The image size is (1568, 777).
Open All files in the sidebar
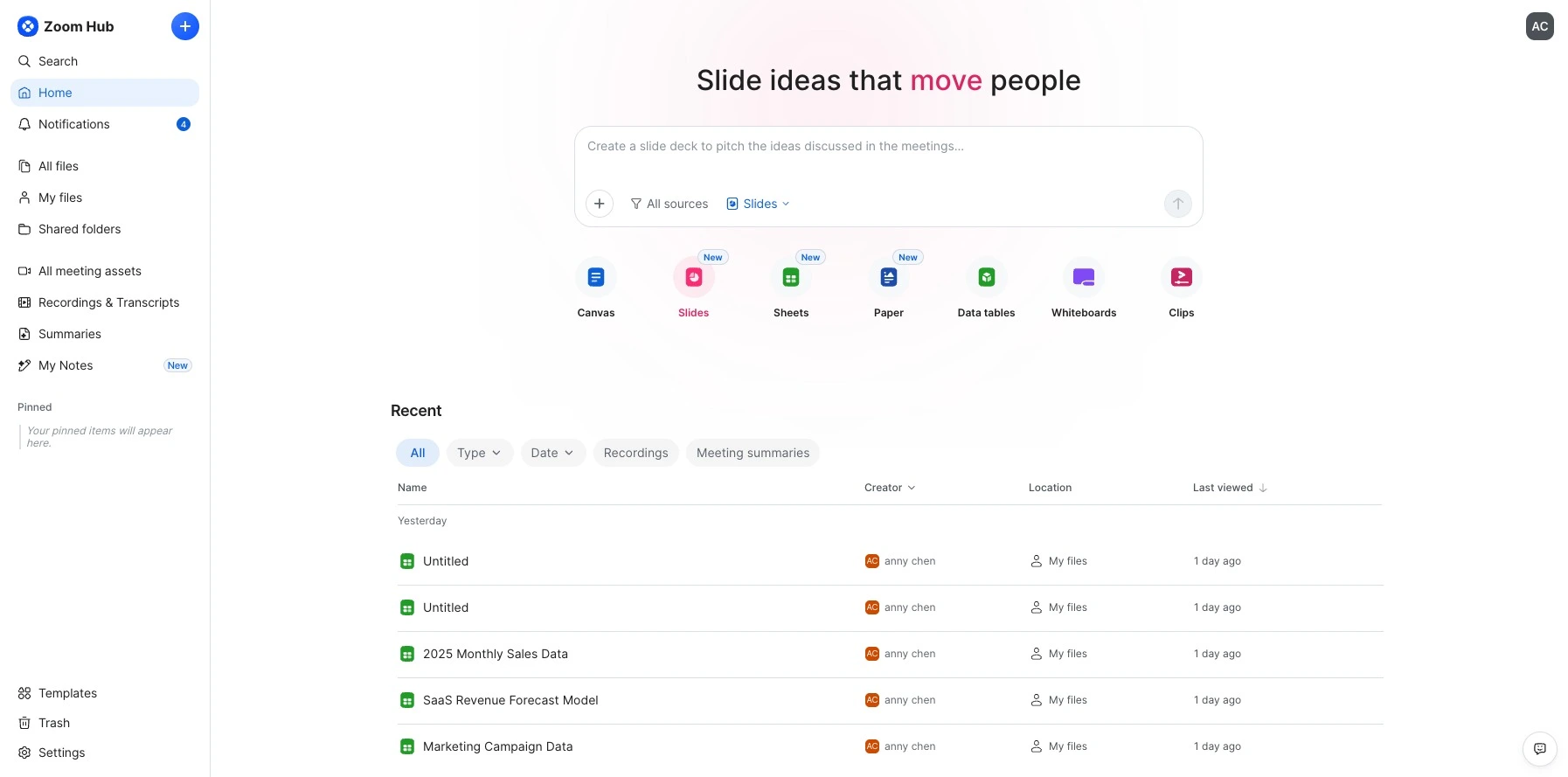pos(105,166)
